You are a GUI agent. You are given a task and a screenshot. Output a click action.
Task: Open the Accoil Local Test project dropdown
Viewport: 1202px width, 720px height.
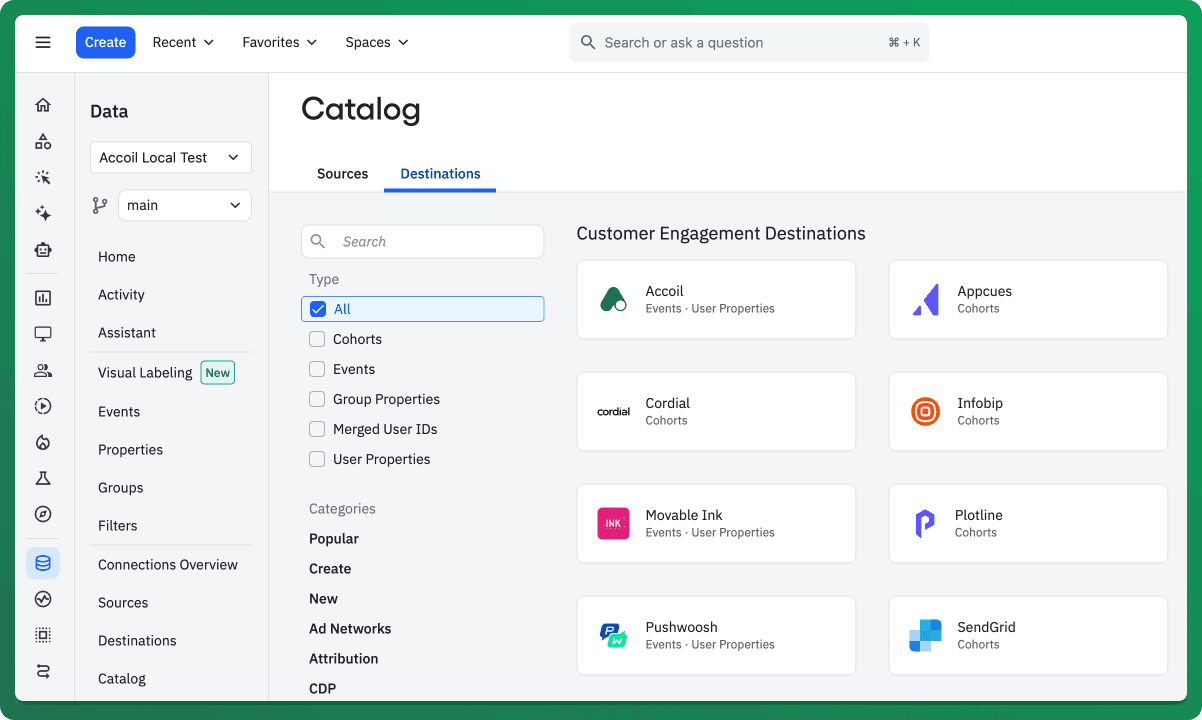point(170,157)
